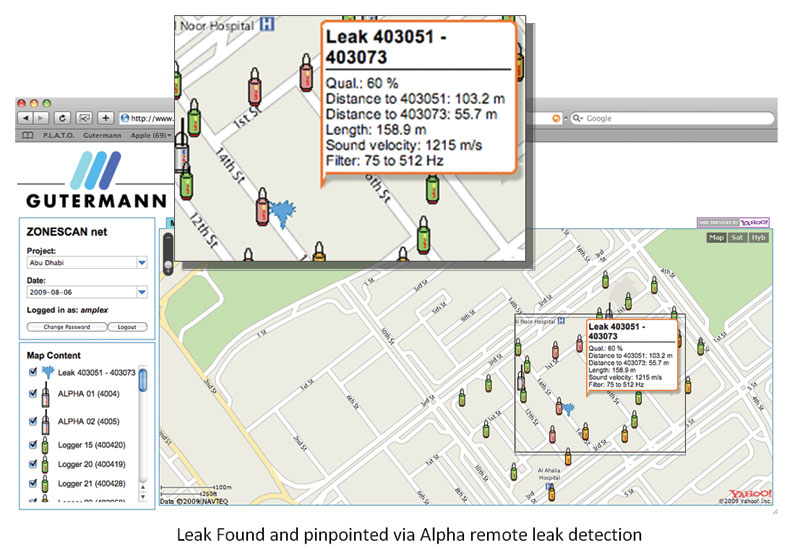Click the Map Content scroll down arrow
The height and width of the screenshot is (550, 800).
tap(143, 496)
